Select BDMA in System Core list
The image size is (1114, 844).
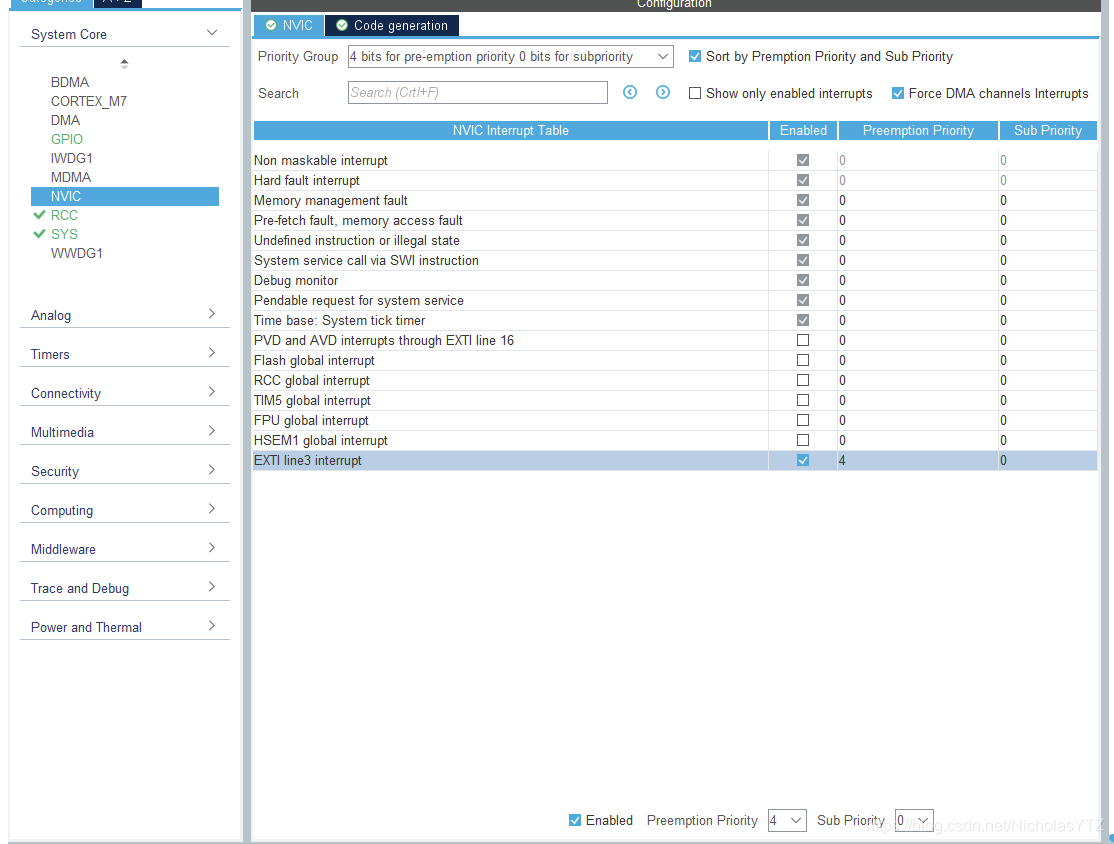[70, 82]
